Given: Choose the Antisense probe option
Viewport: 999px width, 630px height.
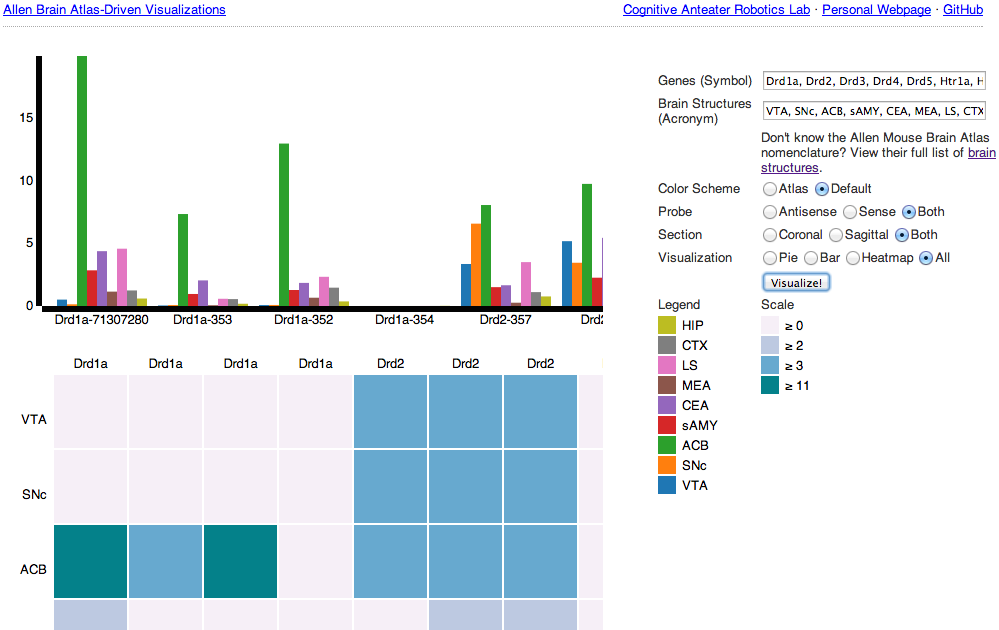Looking at the screenshot, I should (770, 212).
